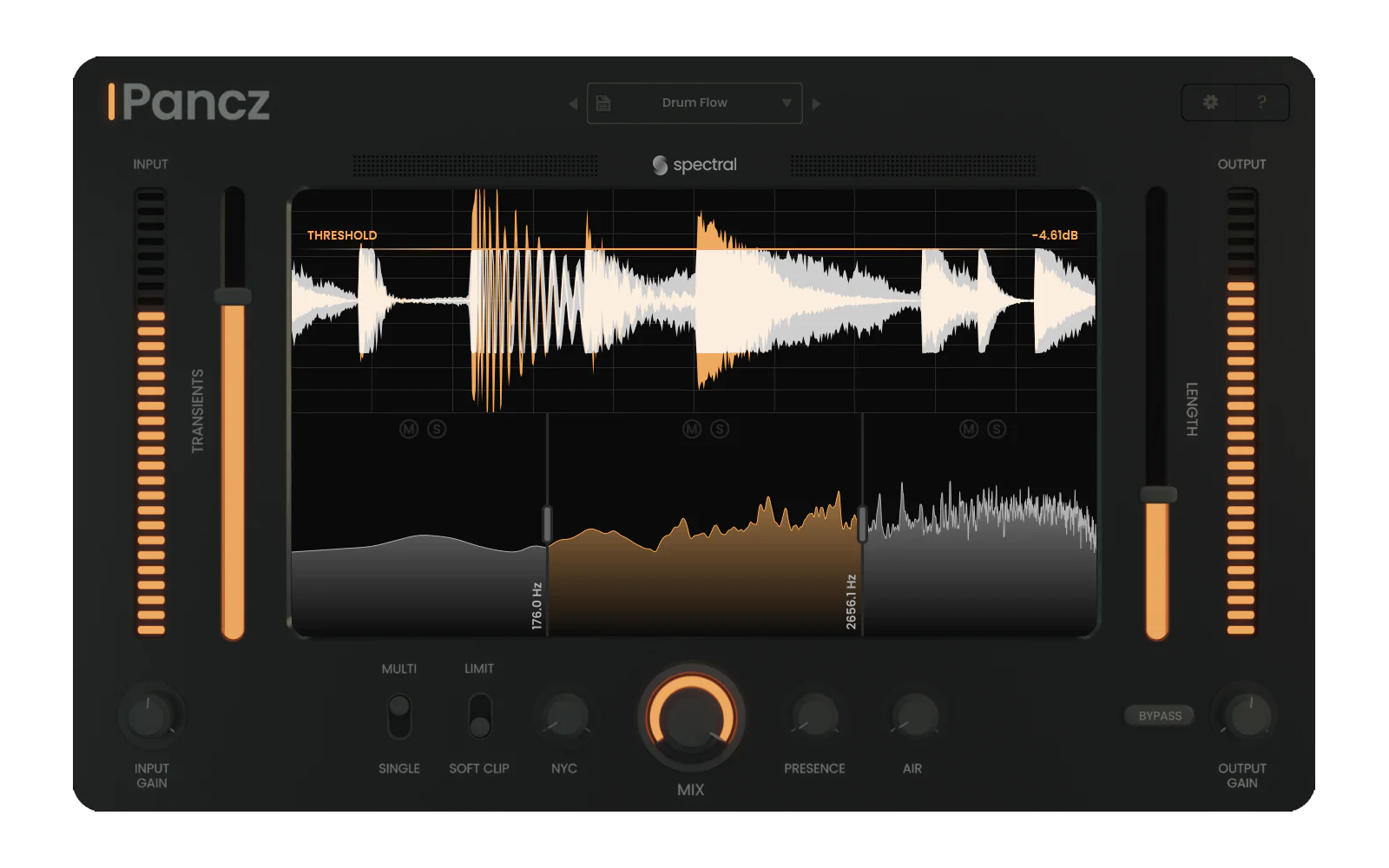Click the Output Gain knob

1248,717
